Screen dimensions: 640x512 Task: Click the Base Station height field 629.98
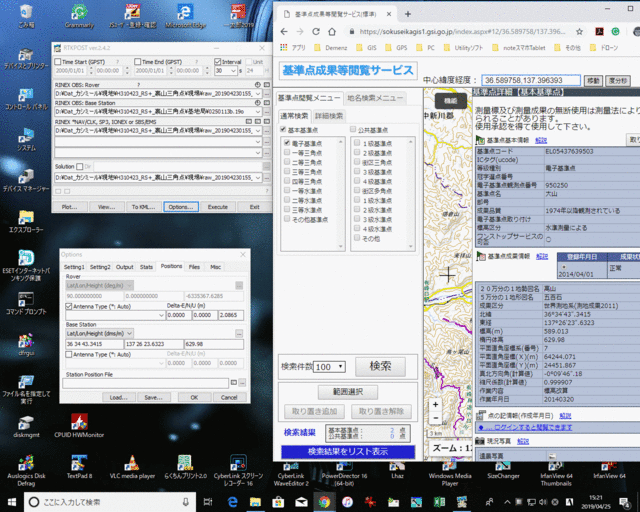click(214, 344)
